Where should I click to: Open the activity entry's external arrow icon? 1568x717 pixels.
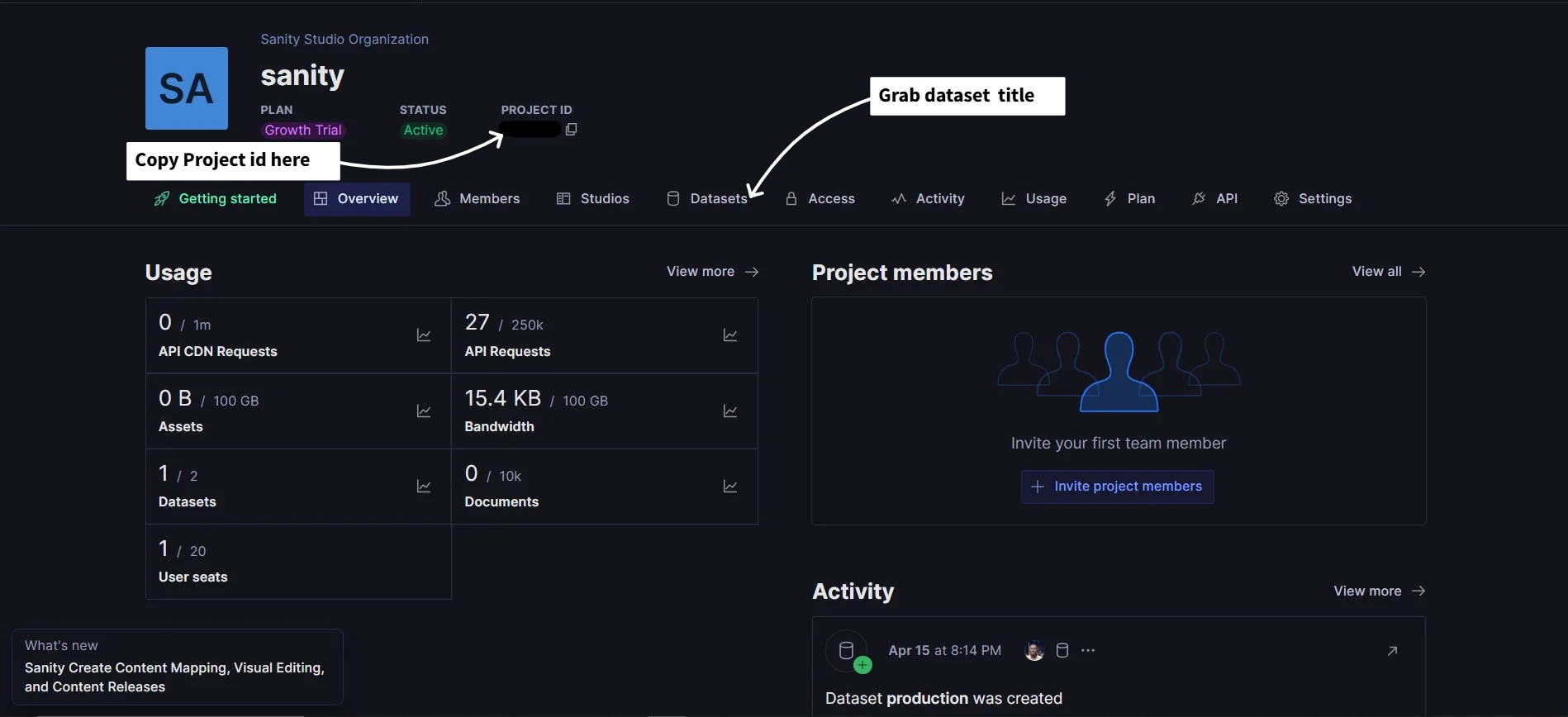click(1392, 651)
